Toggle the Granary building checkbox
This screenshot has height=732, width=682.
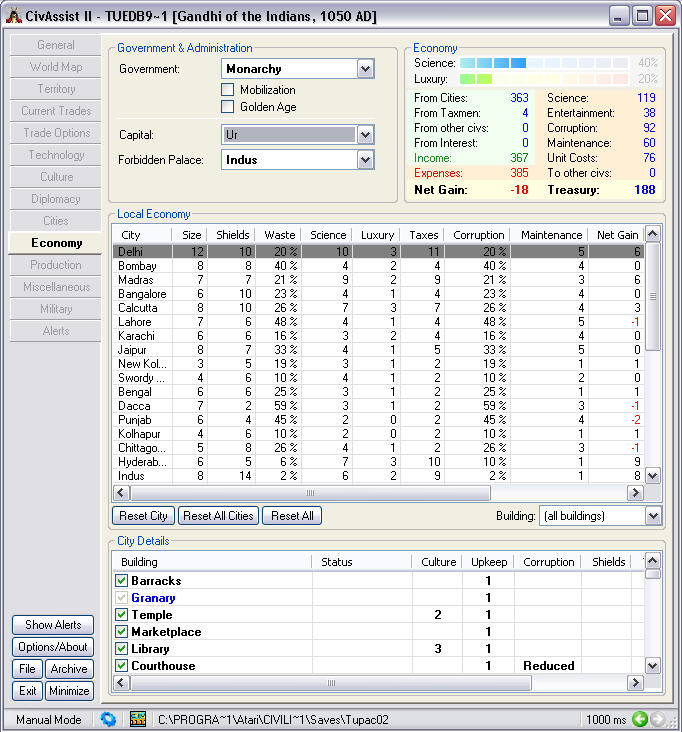point(121,598)
